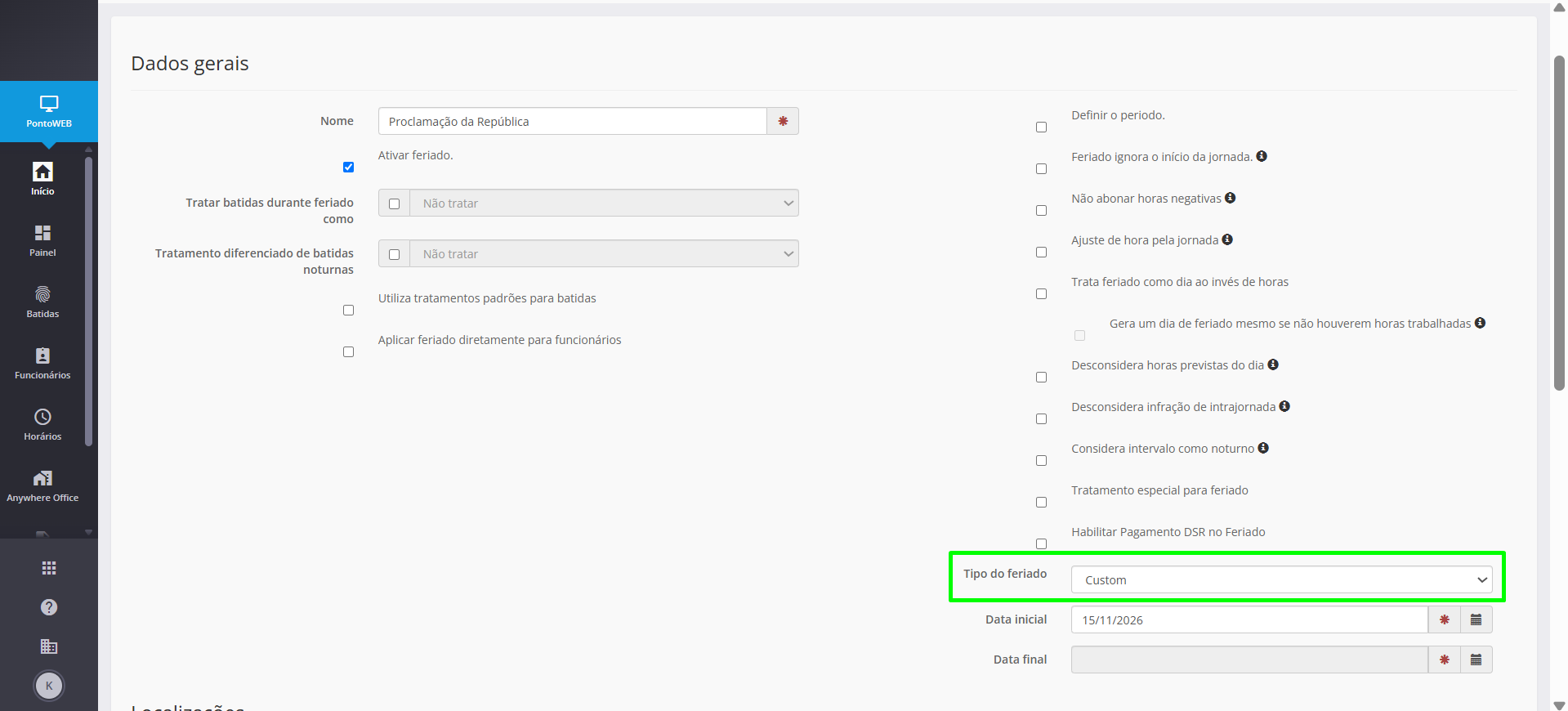Open the Tipo do feriado Custom dropdown
This screenshot has height=711, width=1568.
click(x=1281, y=579)
